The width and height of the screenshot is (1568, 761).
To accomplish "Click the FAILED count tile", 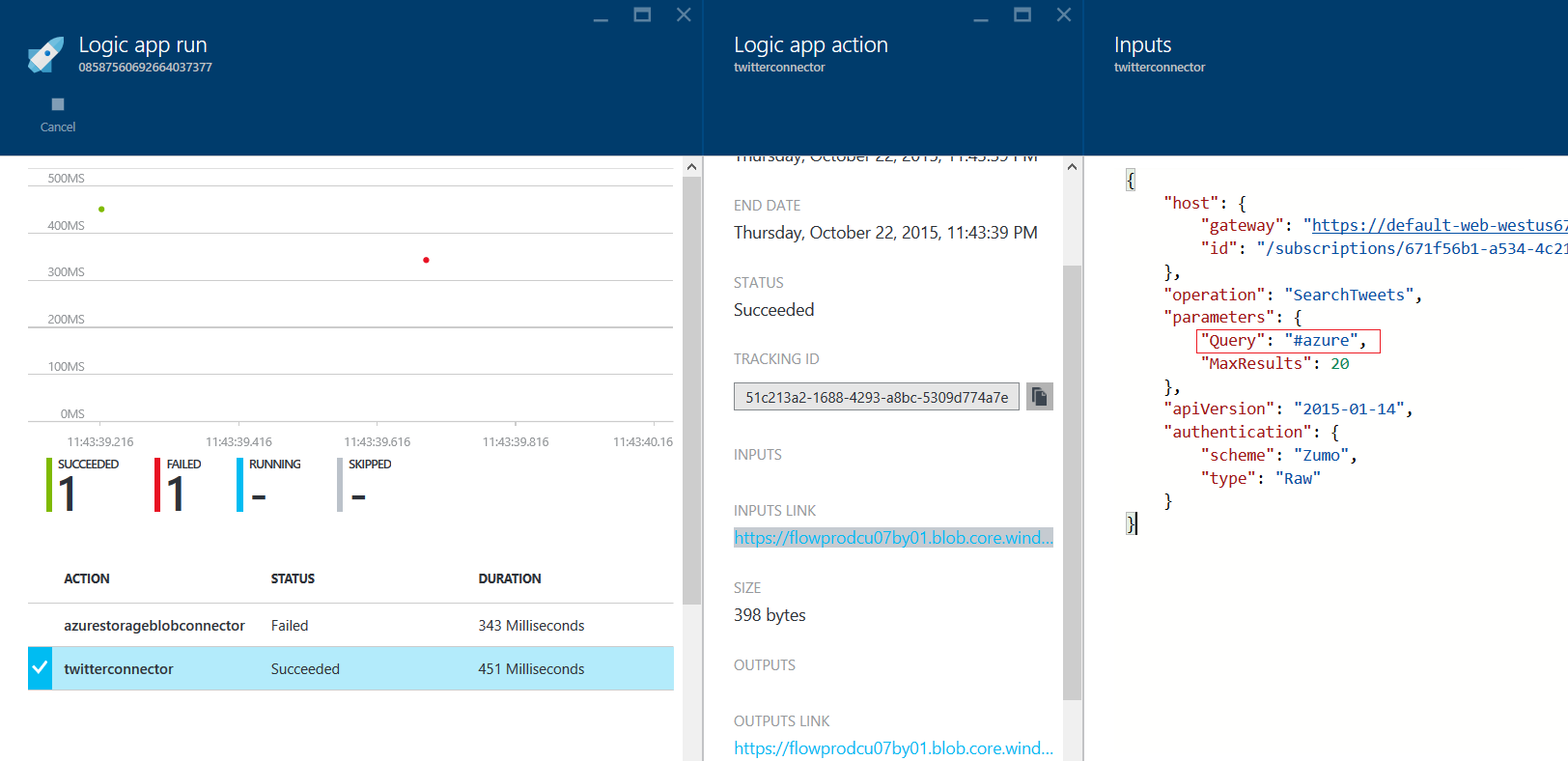I will [x=180, y=485].
